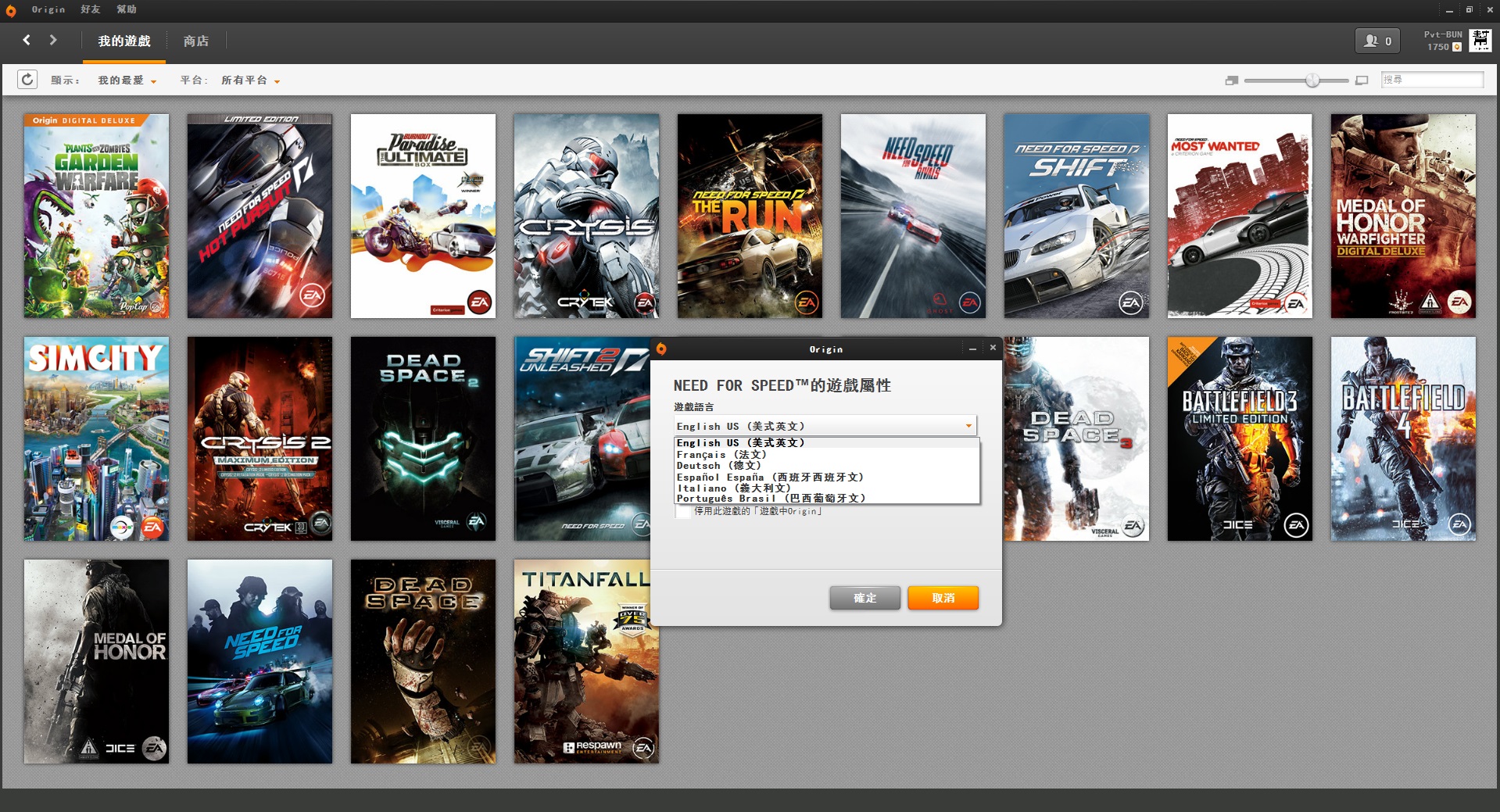
Task: Open the friends list button showing 0
Action: click(x=1377, y=41)
